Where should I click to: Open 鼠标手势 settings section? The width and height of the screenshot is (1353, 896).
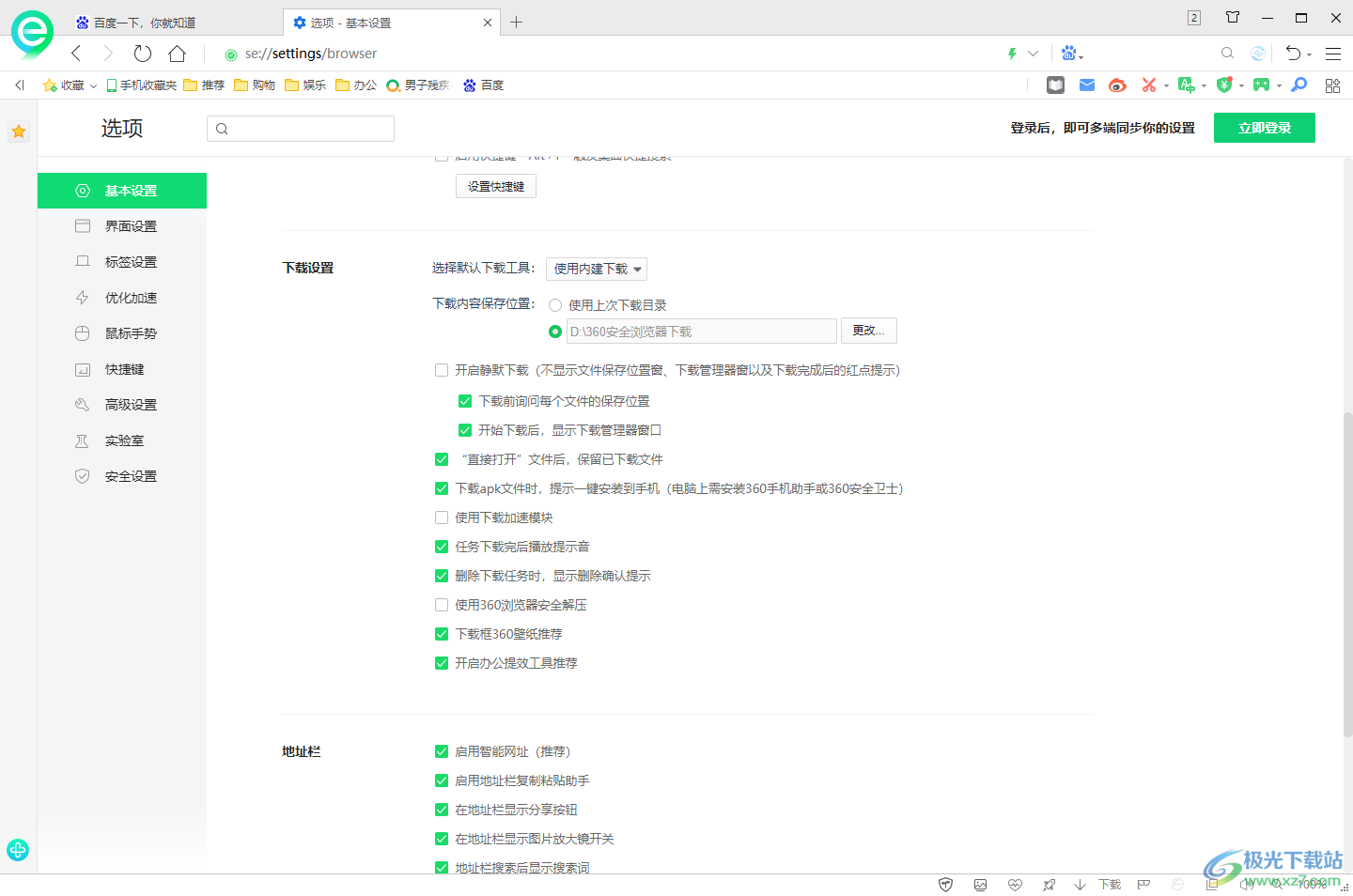click(122, 333)
